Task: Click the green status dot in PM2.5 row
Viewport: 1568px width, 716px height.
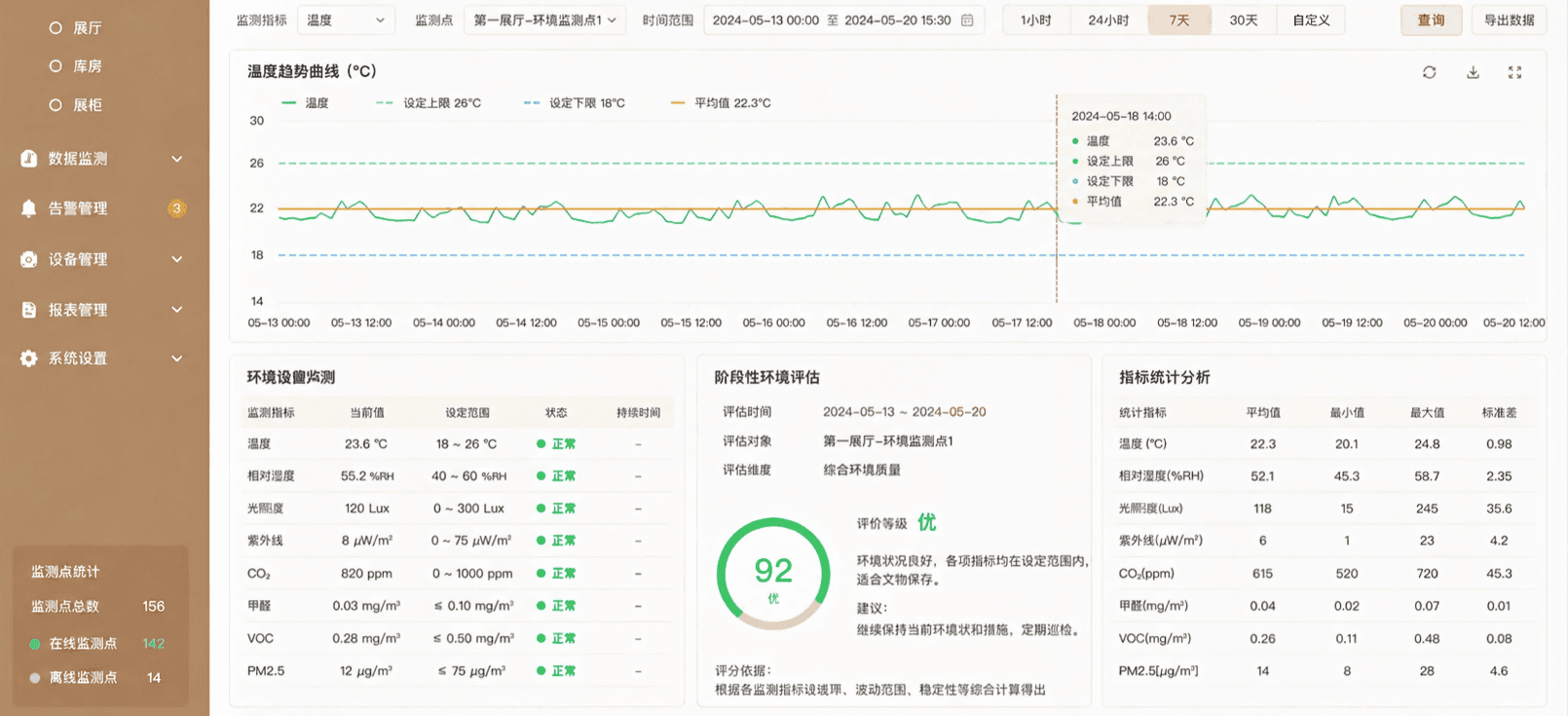Action: [x=541, y=671]
